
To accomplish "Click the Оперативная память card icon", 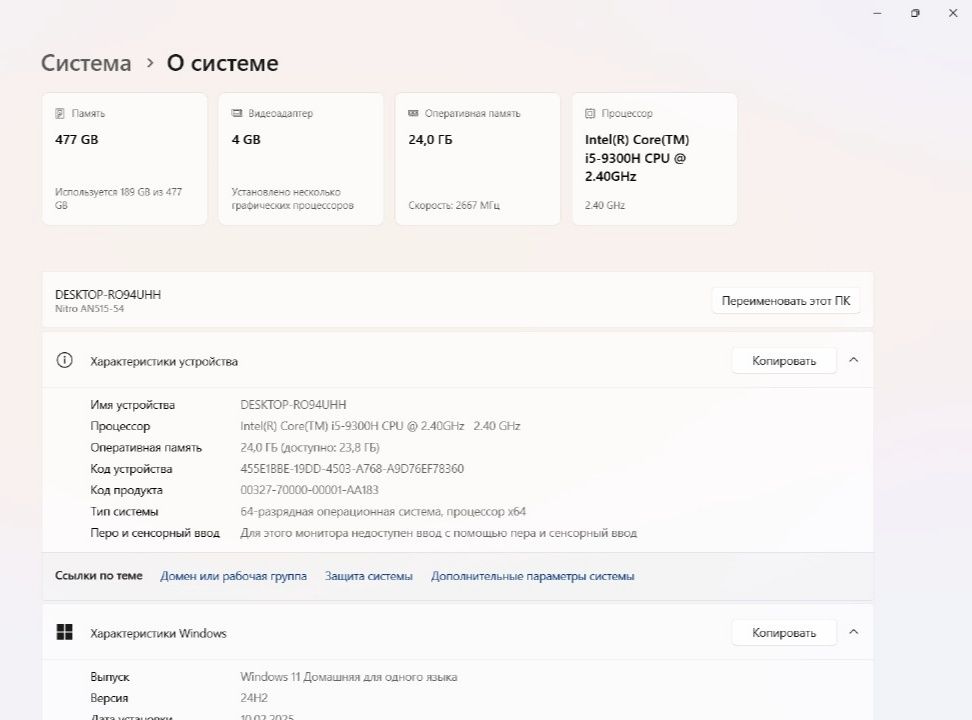I will [x=413, y=113].
